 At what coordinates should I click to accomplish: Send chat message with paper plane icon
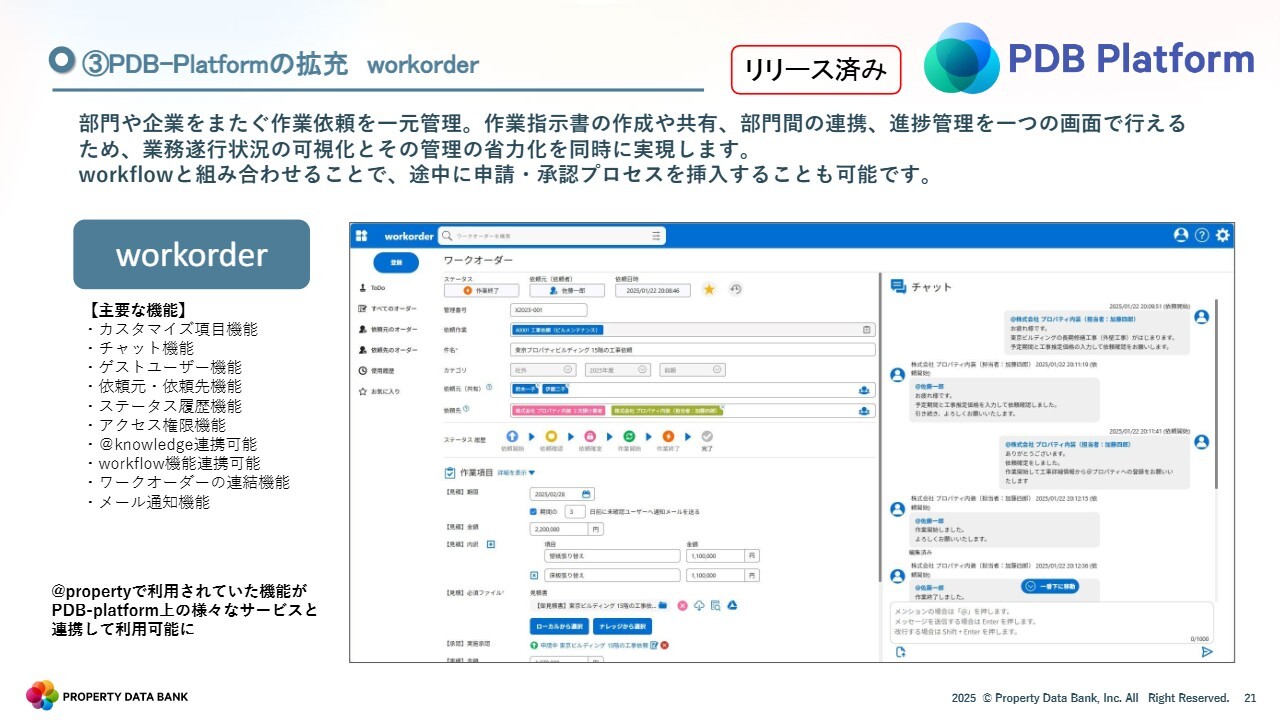(1207, 652)
